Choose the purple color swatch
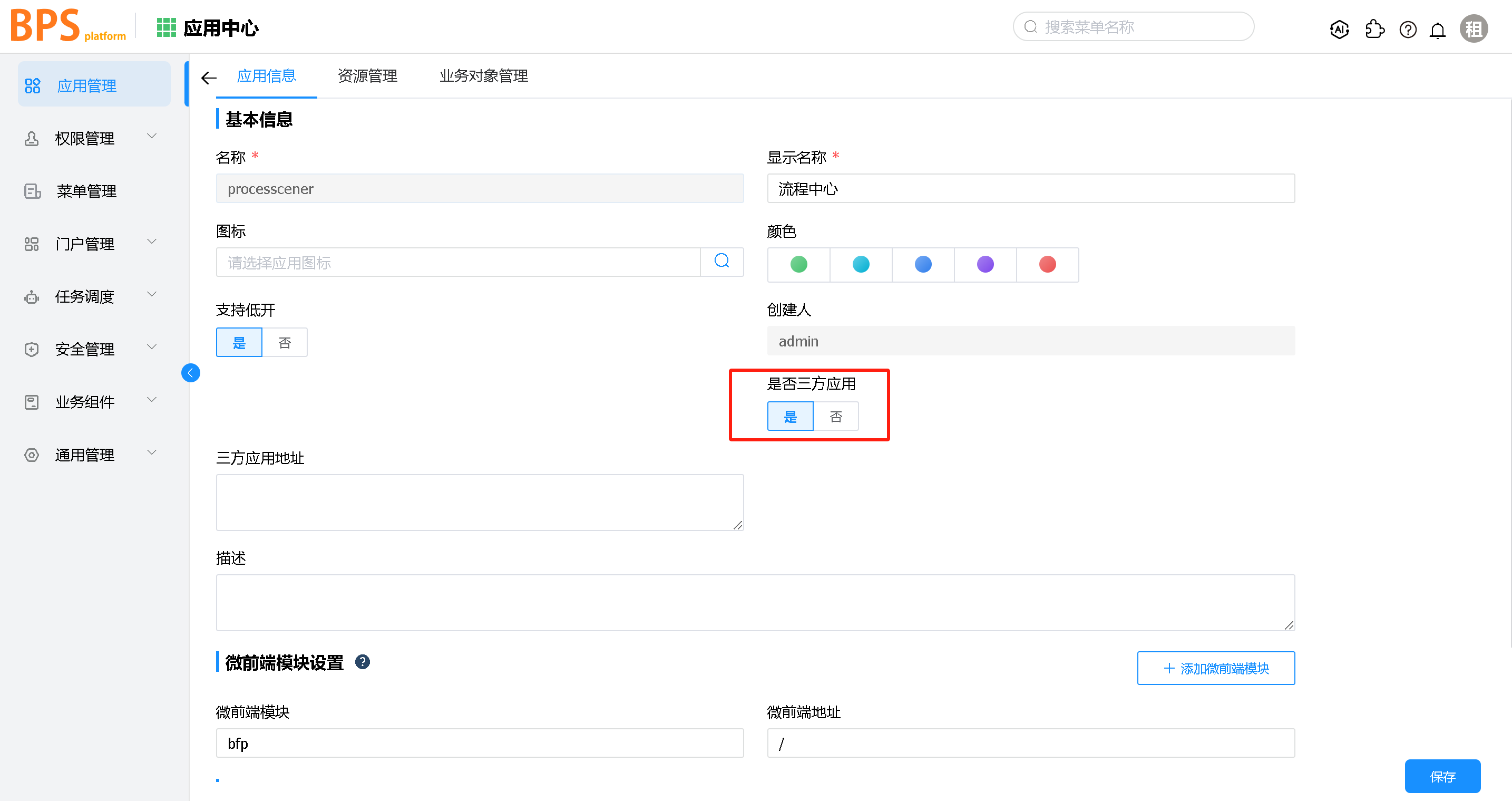This screenshot has width=1512, height=801. (985, 265)
